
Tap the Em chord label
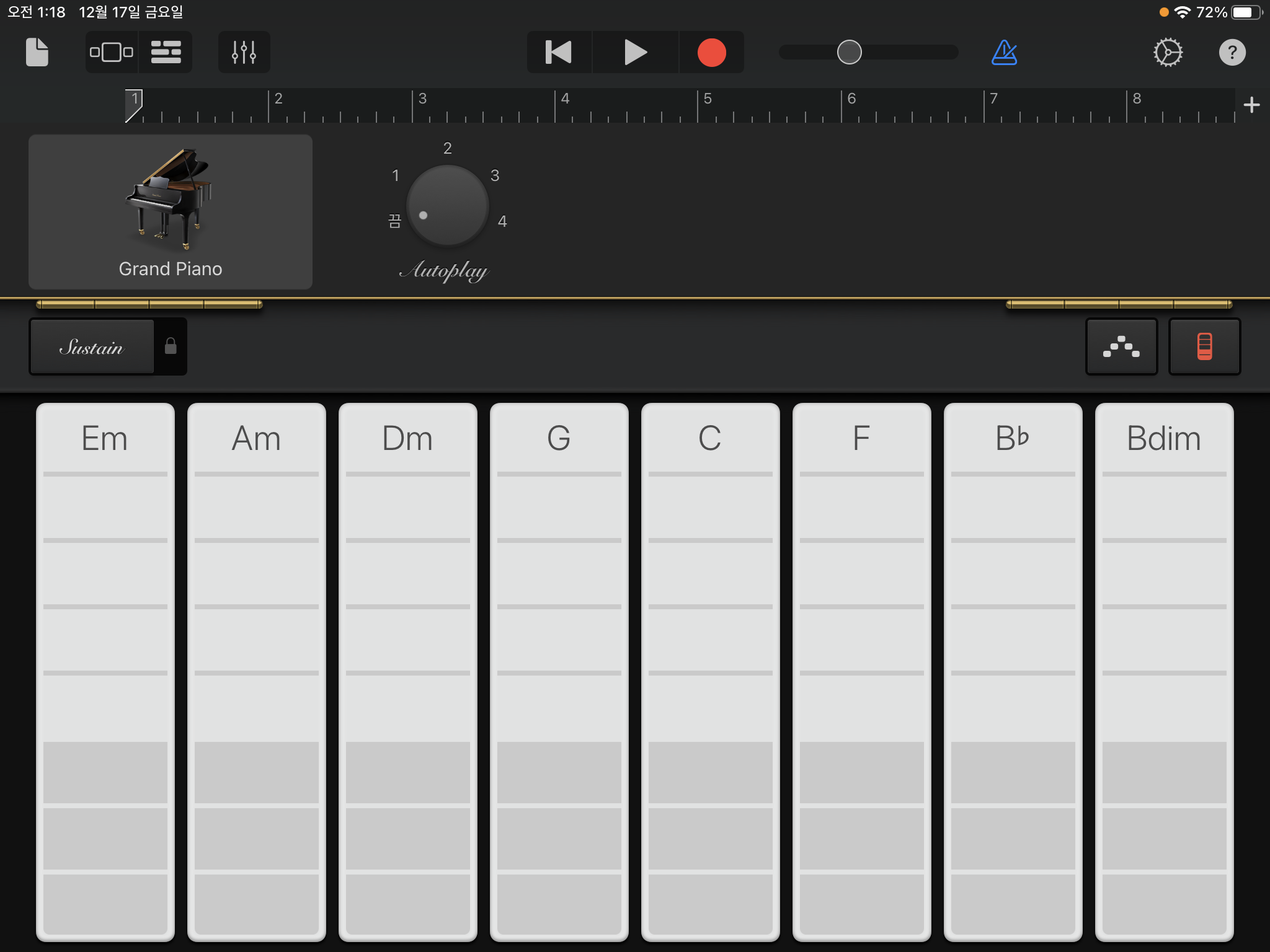[x=105, y=439]
